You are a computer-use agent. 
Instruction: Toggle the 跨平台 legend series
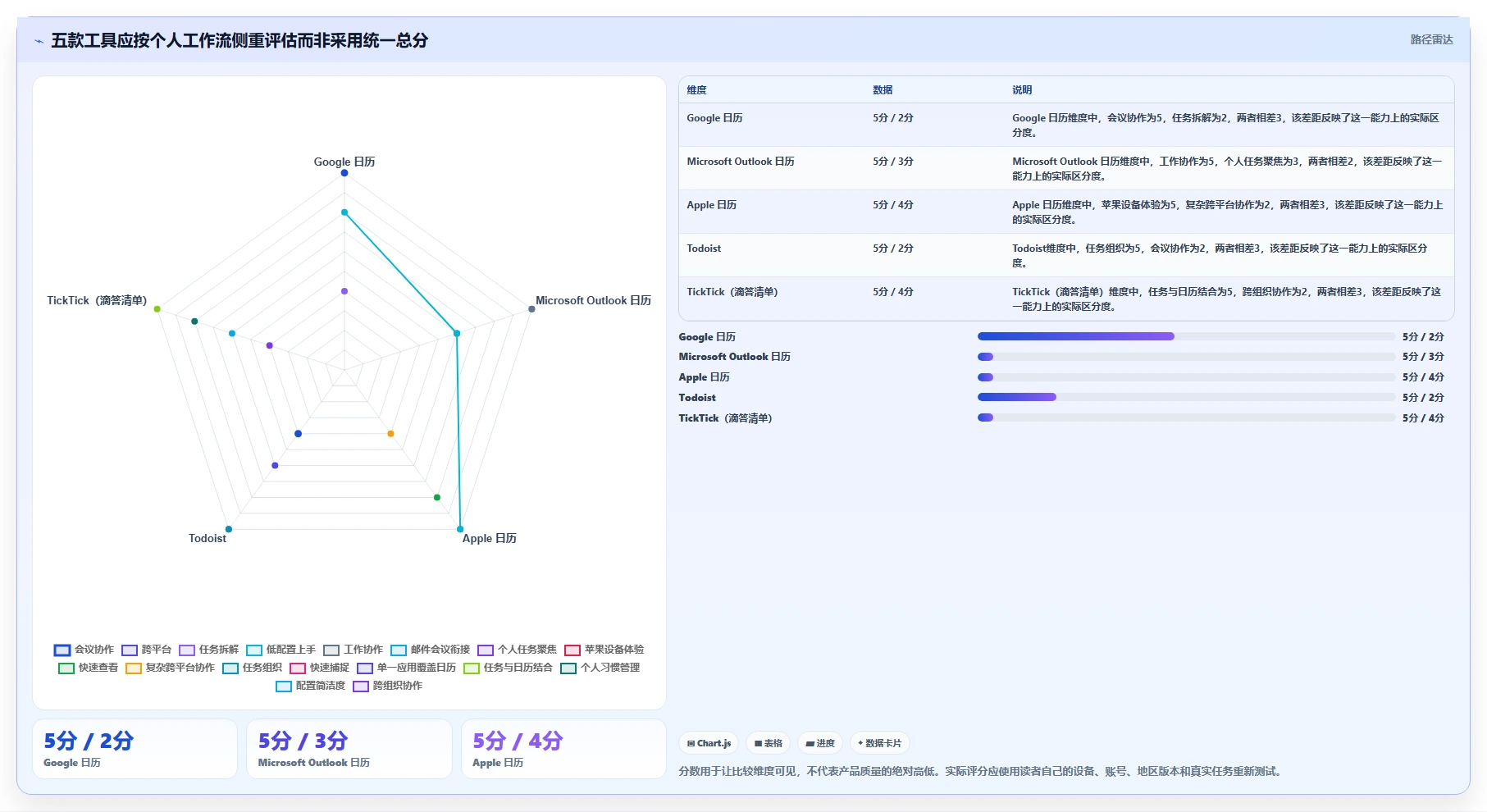click(147, 650)
